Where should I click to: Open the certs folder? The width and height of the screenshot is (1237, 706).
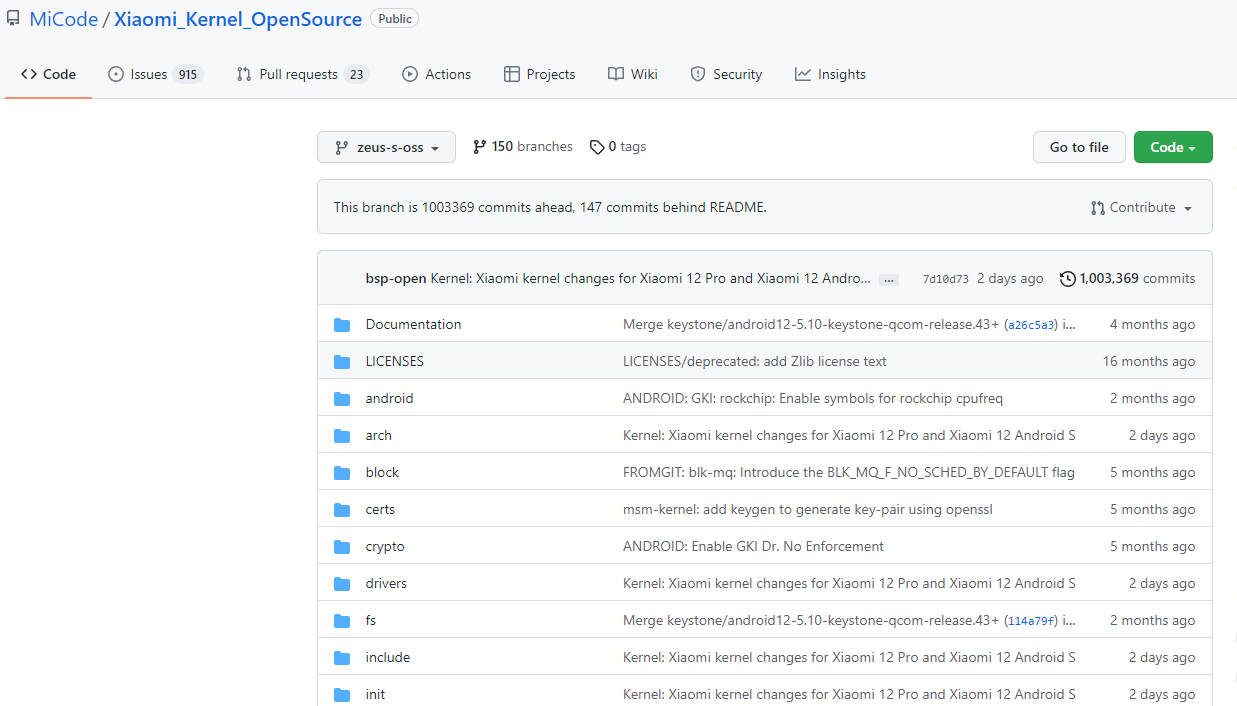[380, 509]
